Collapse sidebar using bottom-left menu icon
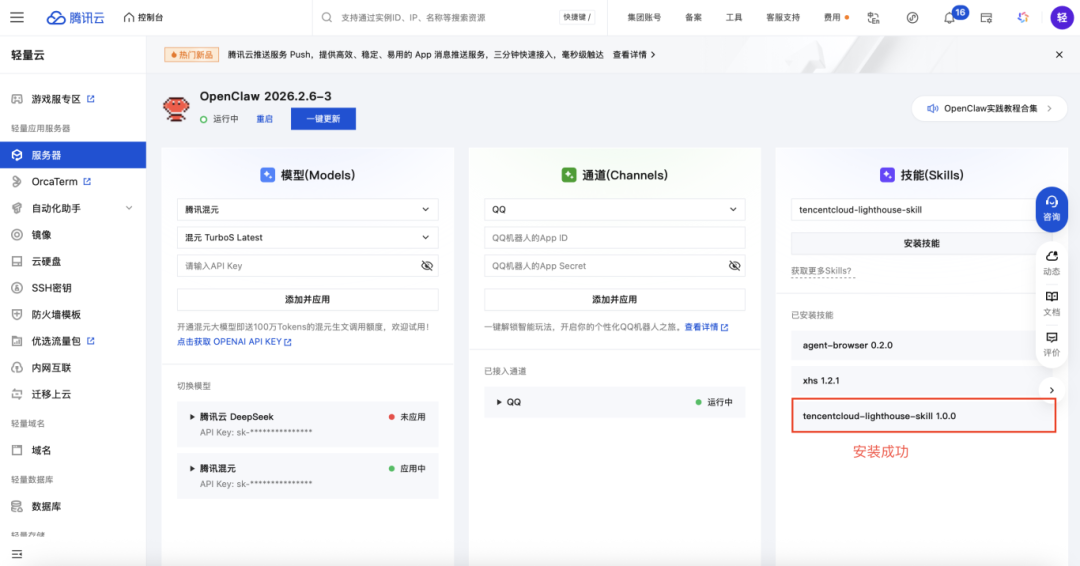This screenshot has height=566, width=1080. coord(17,554)
